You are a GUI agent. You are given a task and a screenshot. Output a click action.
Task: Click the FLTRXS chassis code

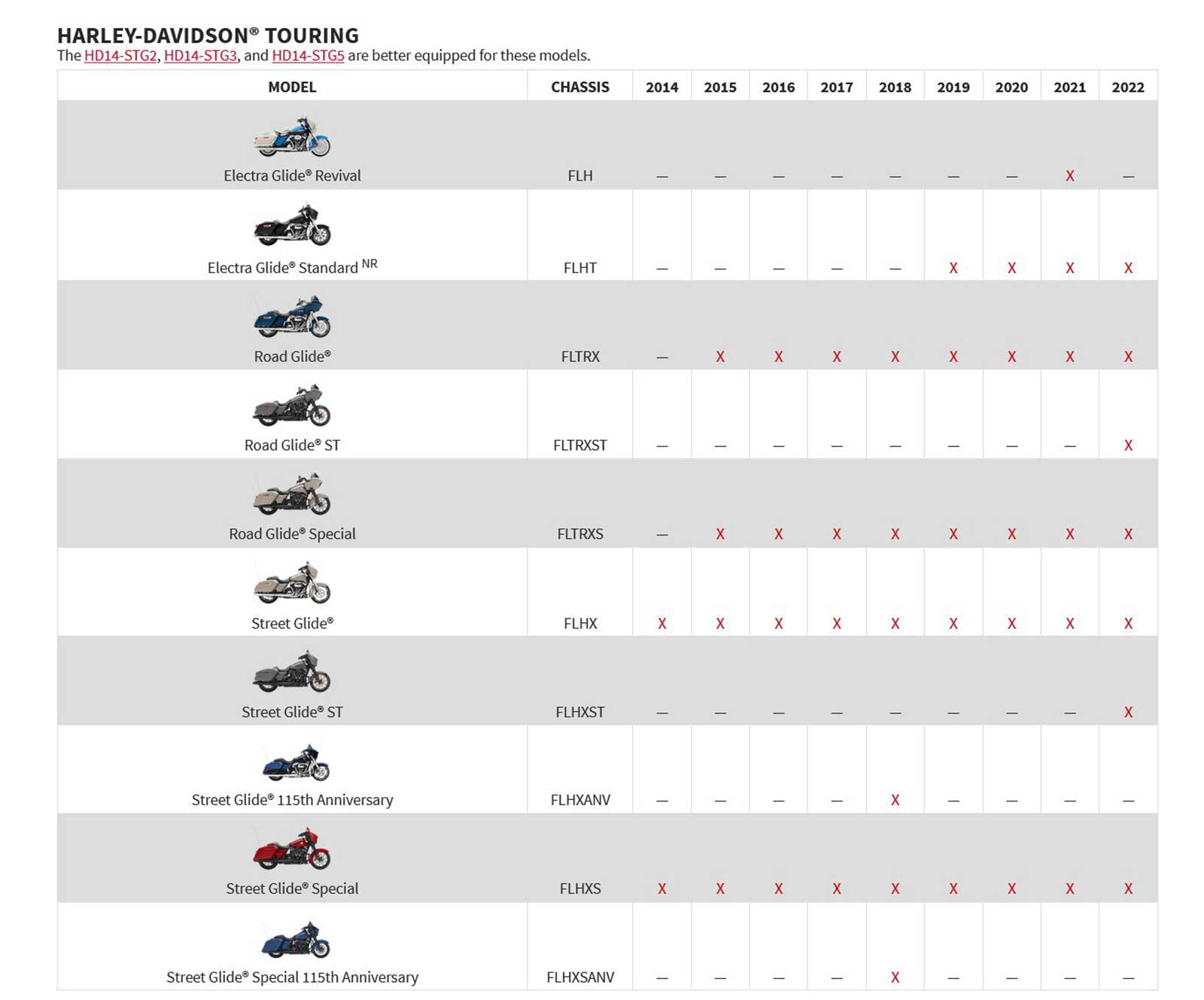pyautogui.click(x=580, y=533)
